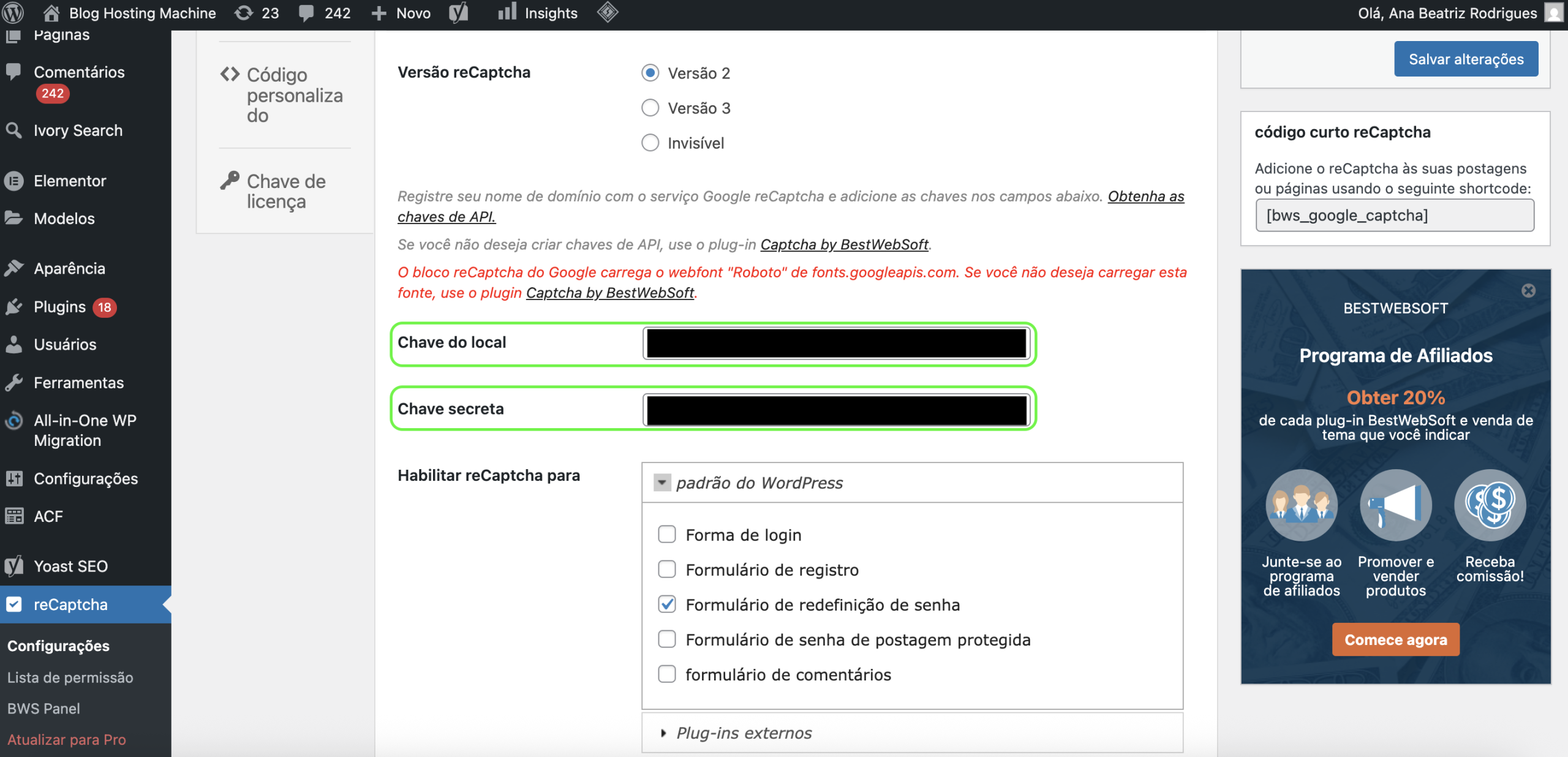
Task: Click the Ferramentas wrench icon
Action: (13, 382)
